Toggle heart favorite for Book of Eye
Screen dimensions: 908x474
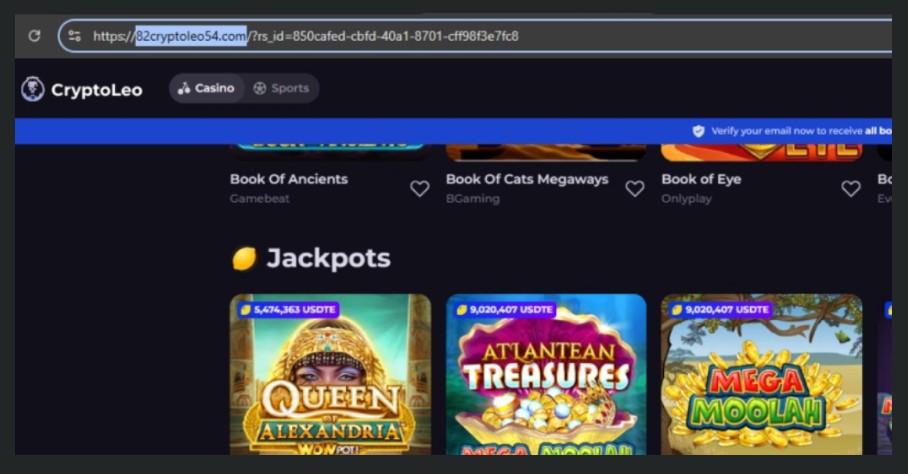pos(851,188)
